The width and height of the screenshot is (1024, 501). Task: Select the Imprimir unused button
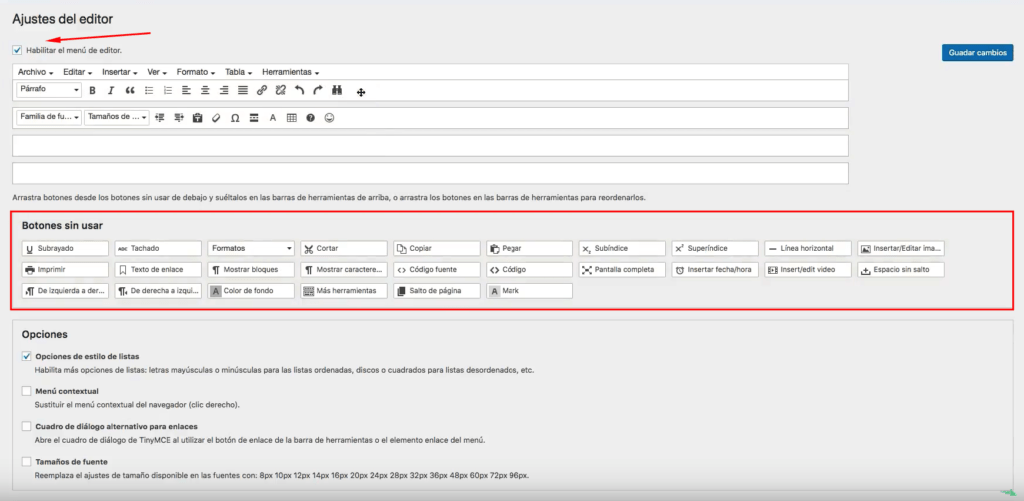[65, 269]
